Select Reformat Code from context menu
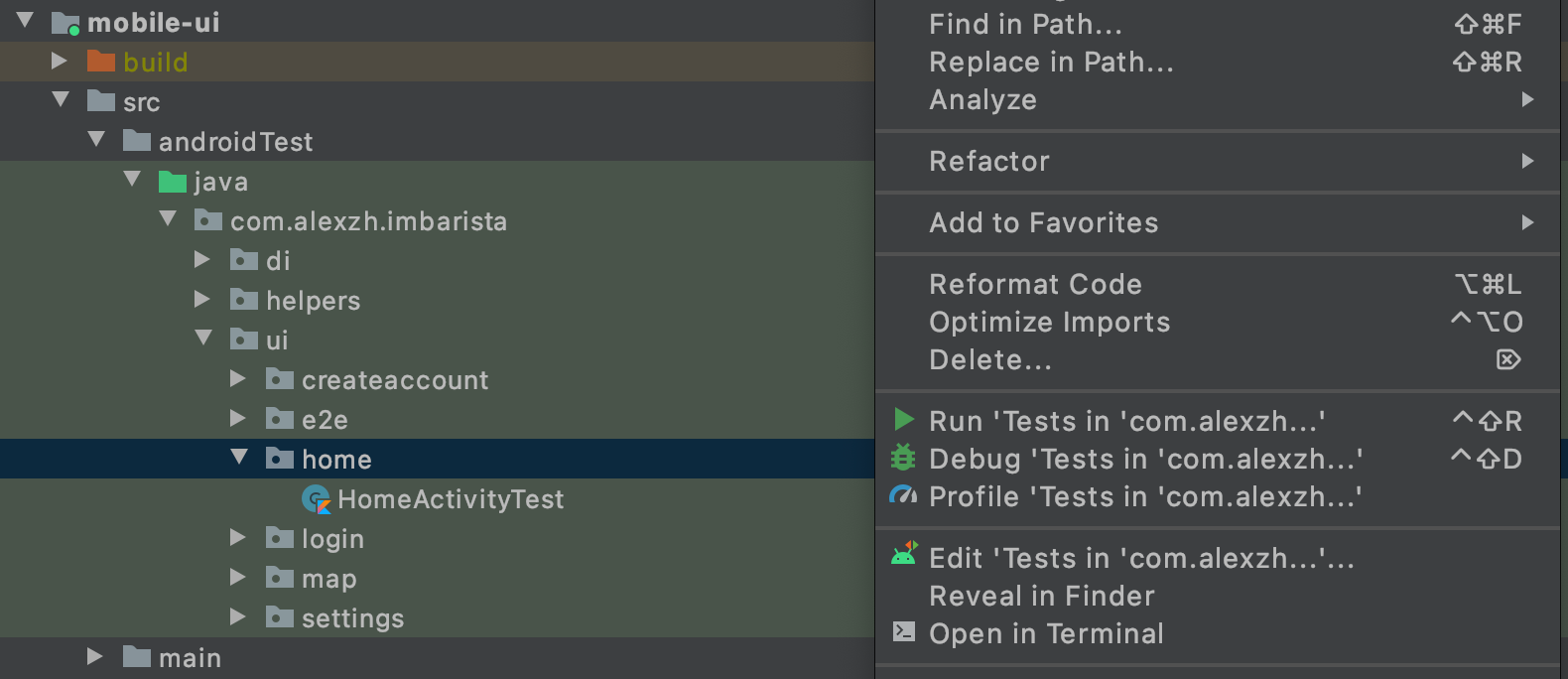The width and height of the screenshot is (1568, 679). coord(1035,284)
